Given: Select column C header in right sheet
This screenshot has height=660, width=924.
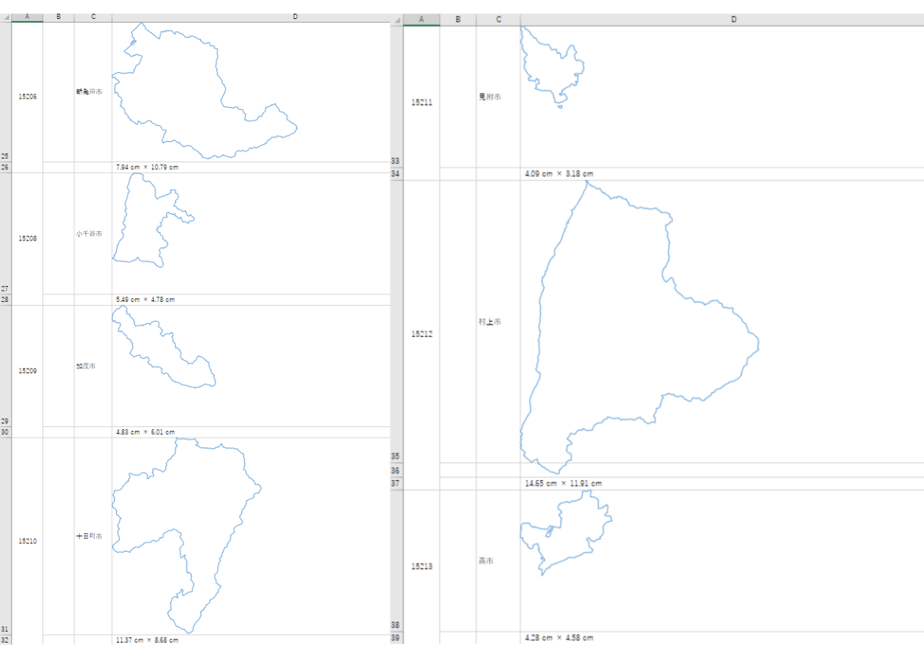Looking at the screenshot, I should pyautogui.click(x=499, y=19).
